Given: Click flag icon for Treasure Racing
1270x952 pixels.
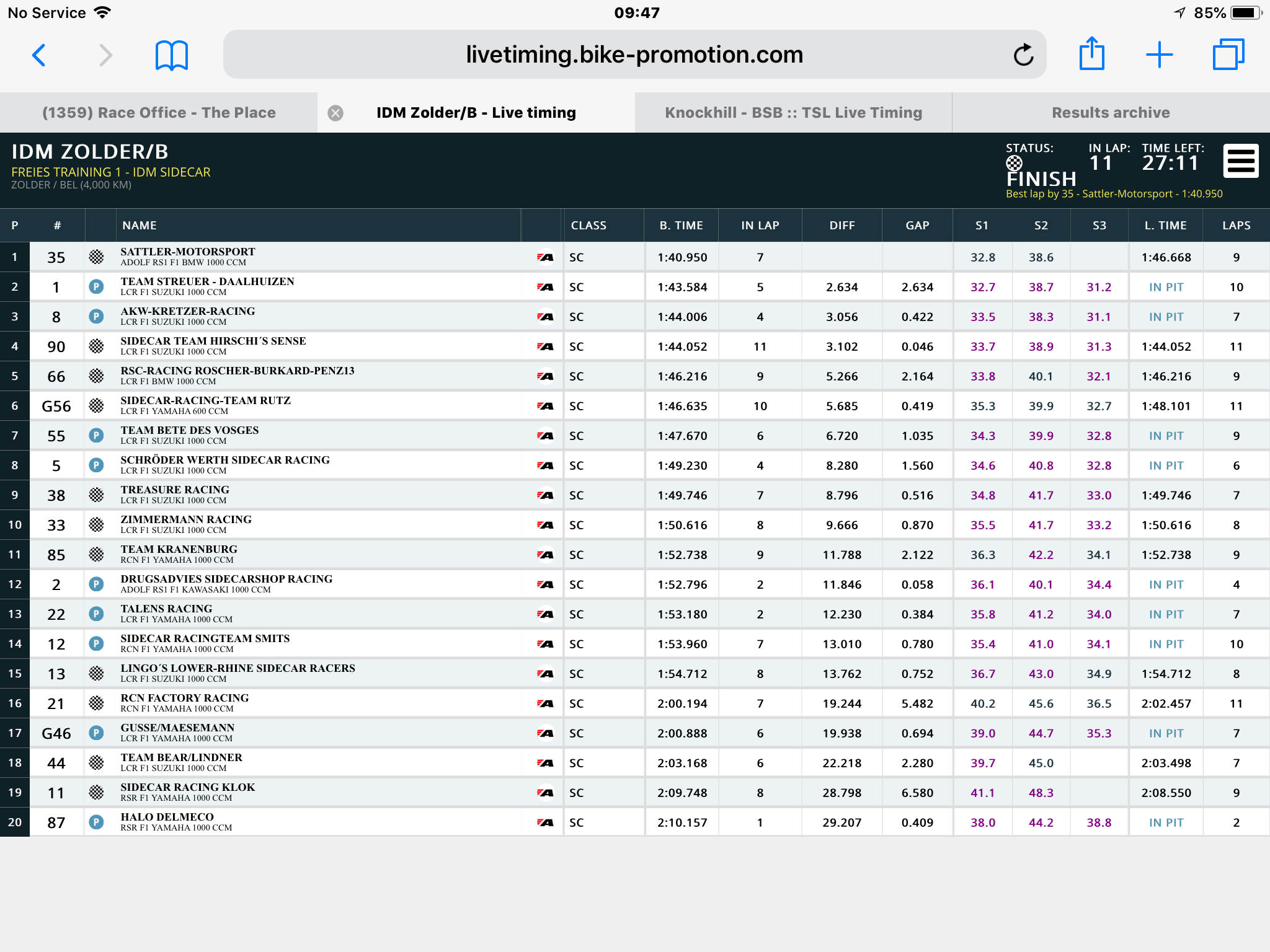Looking at the screenshot, I should [96, 495].
